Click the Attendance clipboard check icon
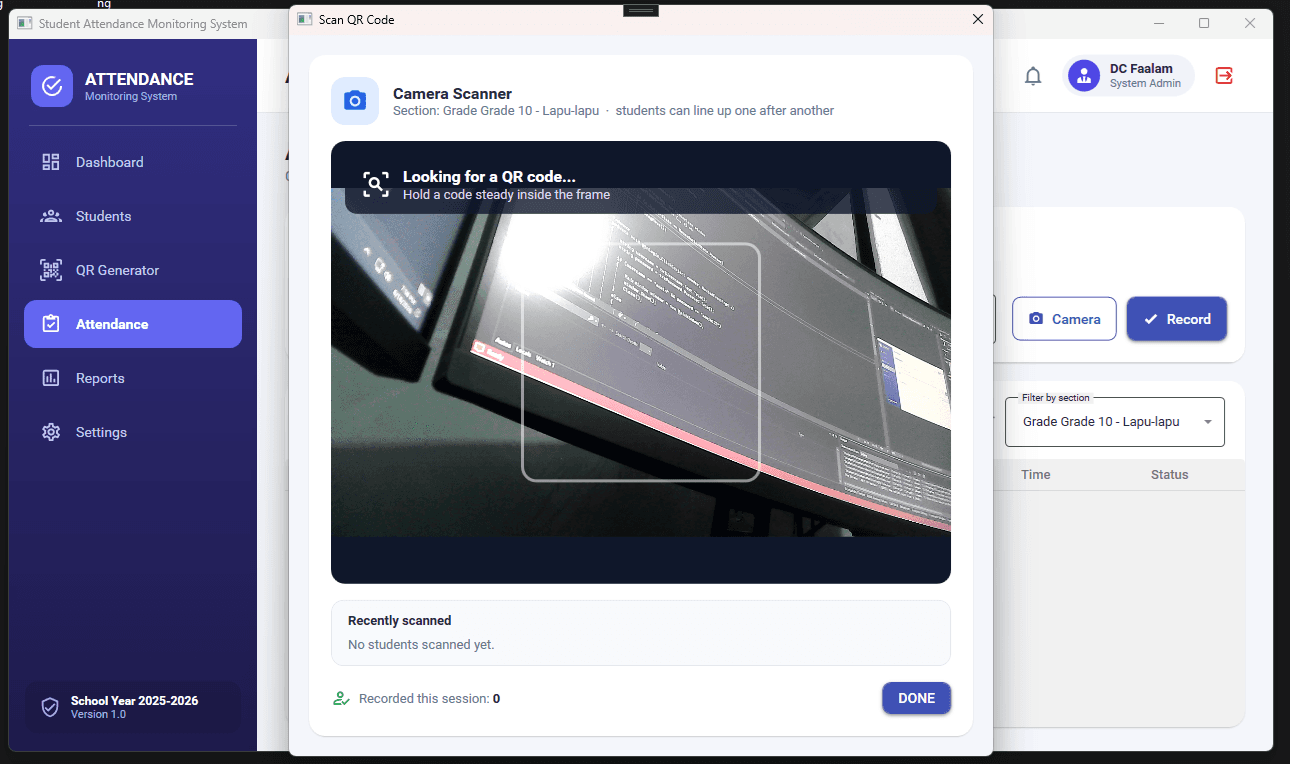1290x764 pixels. point(51,324)
